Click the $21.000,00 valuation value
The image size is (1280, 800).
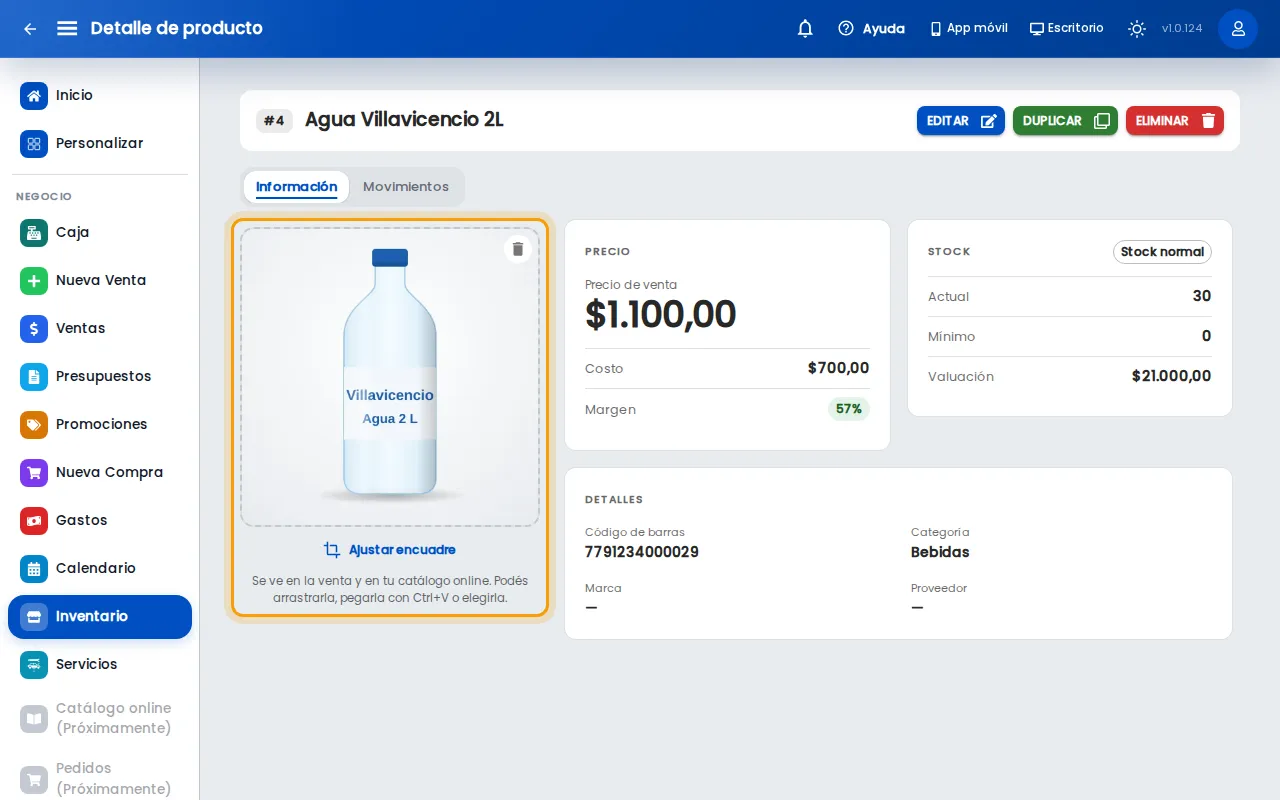[1171, 376]
